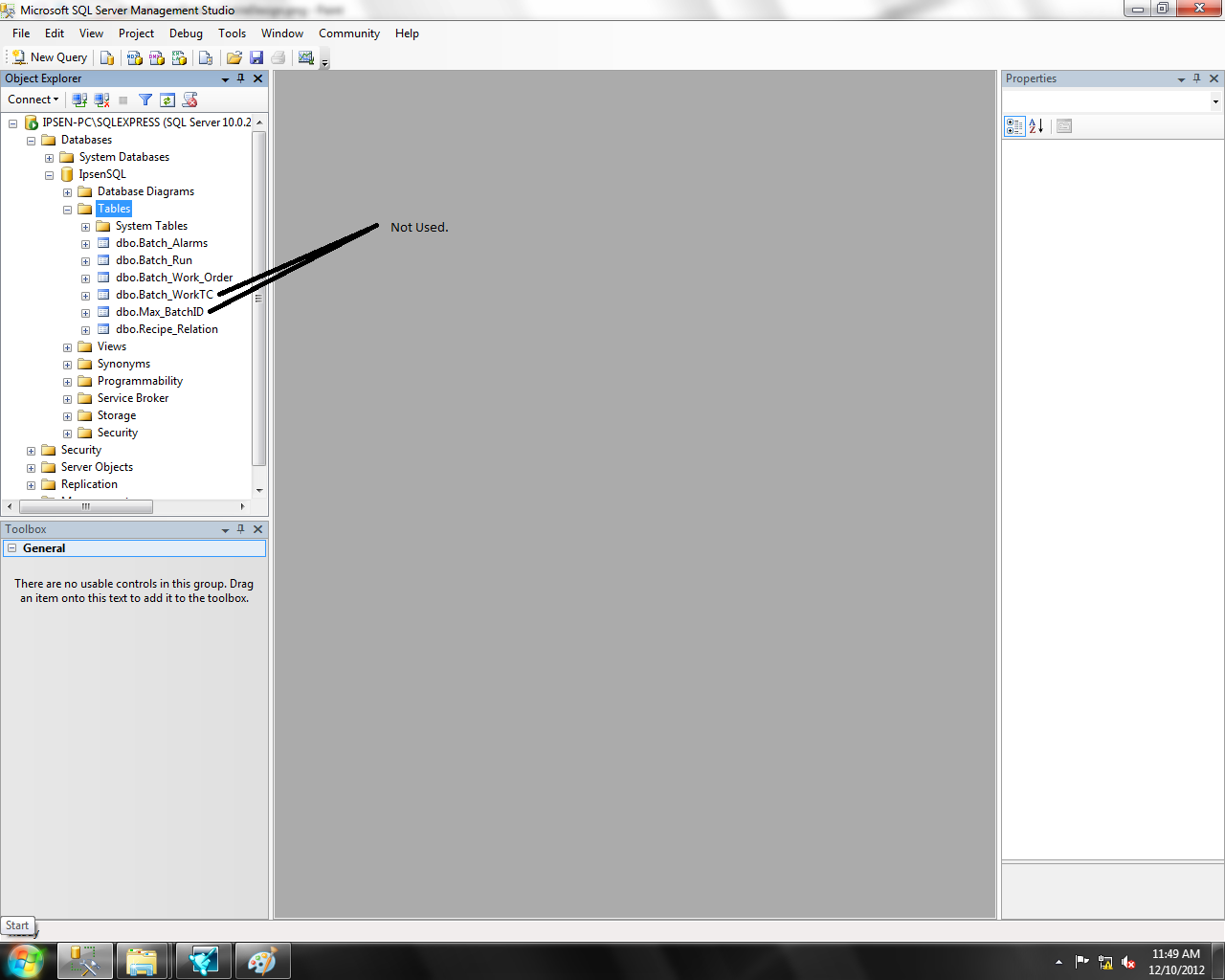Refresh the Object Explorer tree
1225x980 pixels.
167,100
